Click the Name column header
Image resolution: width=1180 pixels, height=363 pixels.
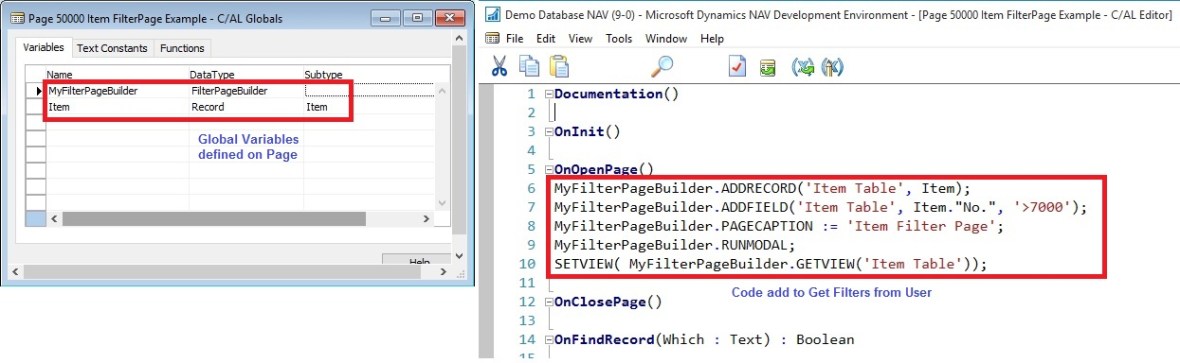pos(117,75)
